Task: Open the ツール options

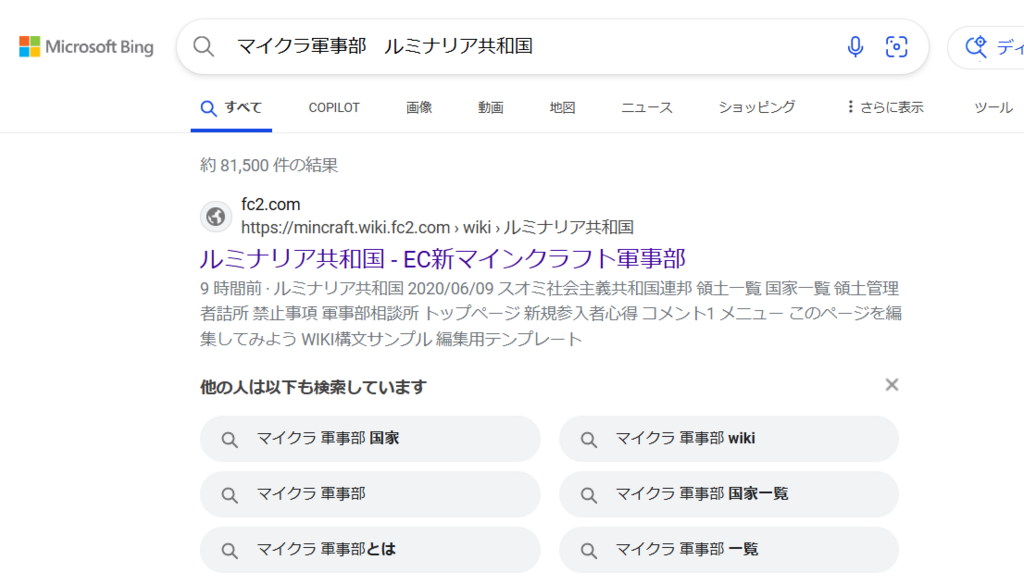Action: click(992, 107)
